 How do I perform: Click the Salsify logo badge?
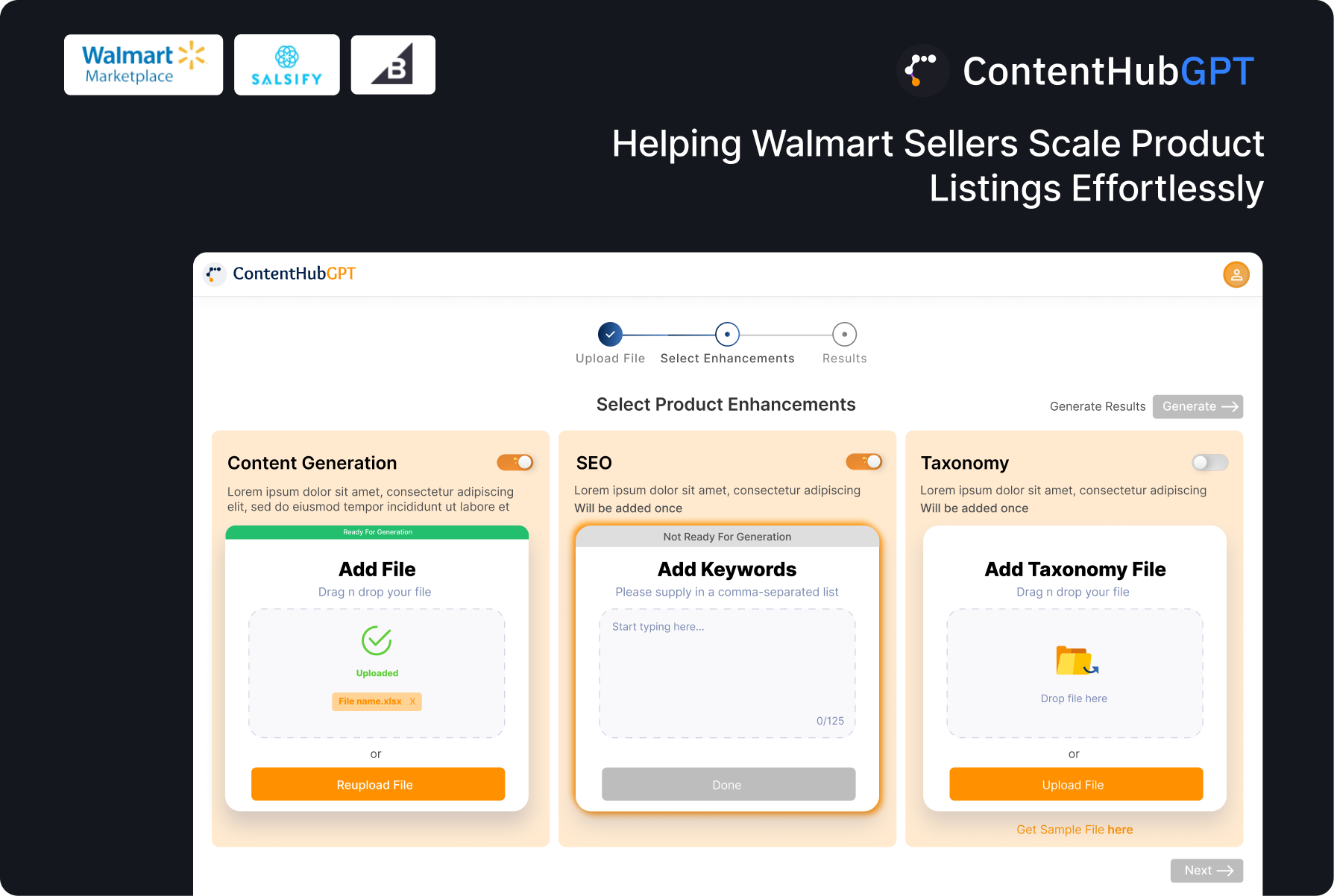pyautogui.click(x=286, y=65)
